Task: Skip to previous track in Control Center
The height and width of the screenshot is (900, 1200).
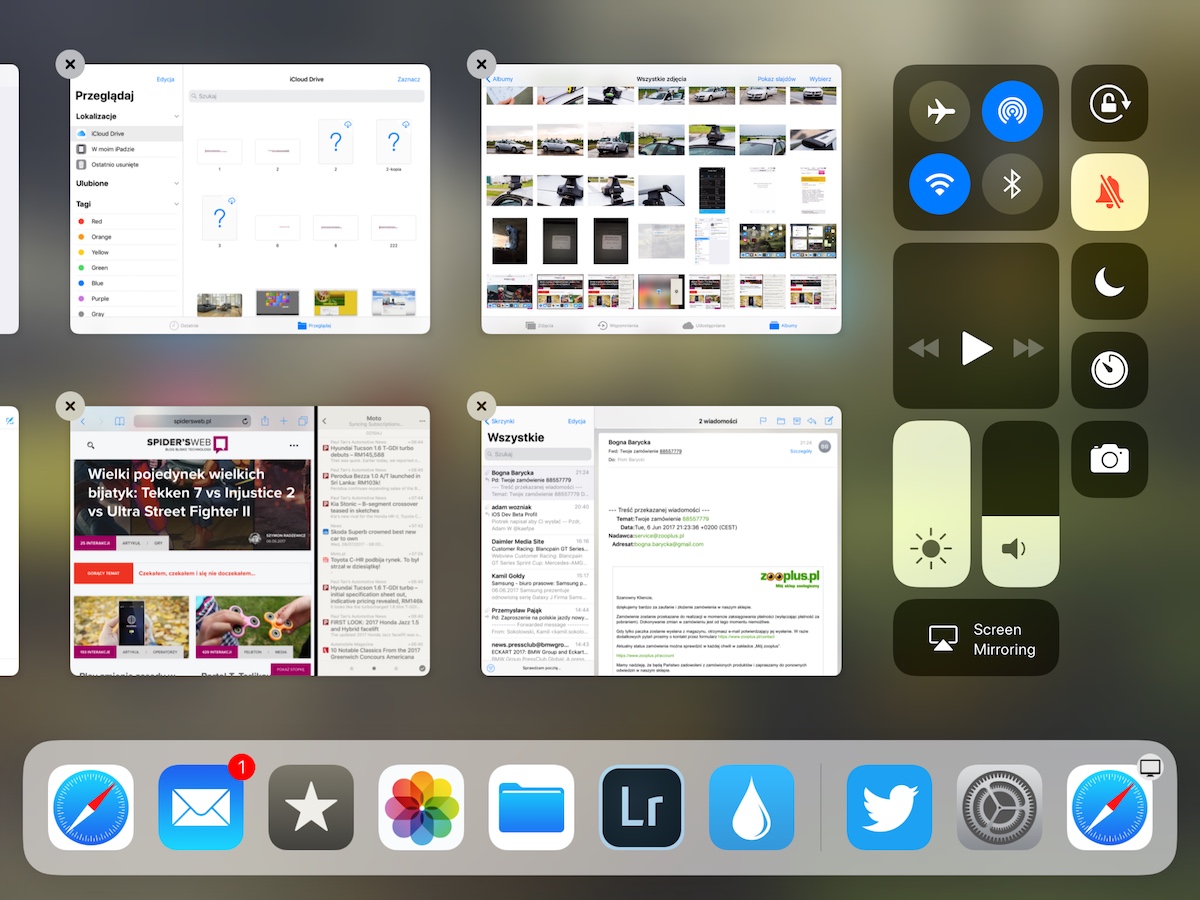Action: (924, 348)
